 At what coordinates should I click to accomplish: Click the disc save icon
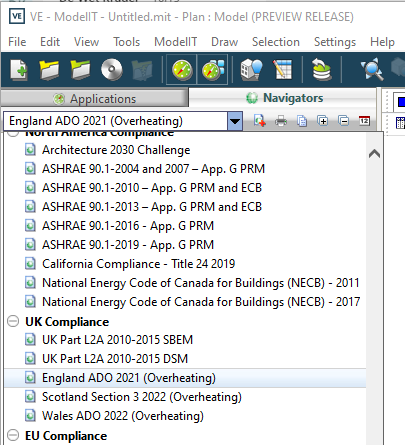[112, 70]
